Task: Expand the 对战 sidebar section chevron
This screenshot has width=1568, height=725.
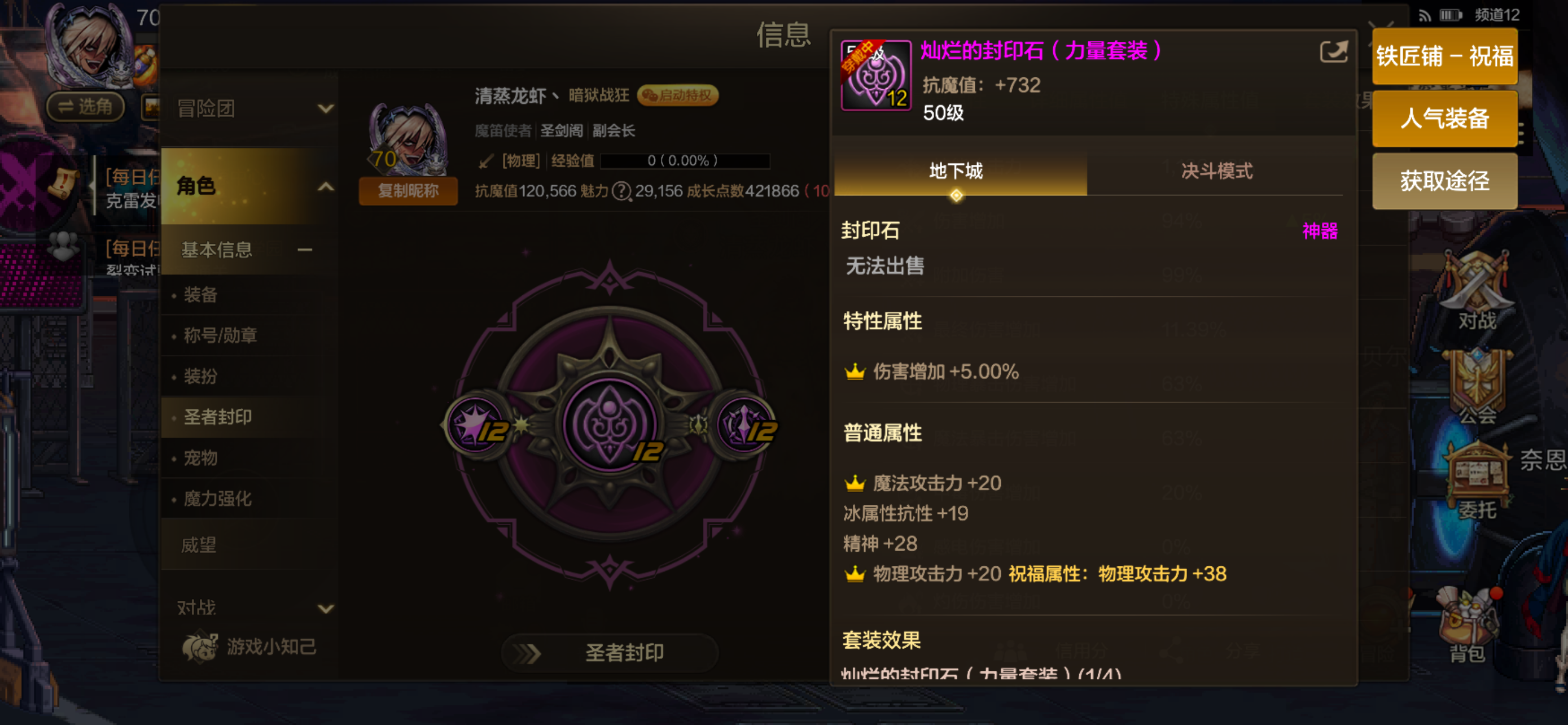Action: click(x=326, y=608)
